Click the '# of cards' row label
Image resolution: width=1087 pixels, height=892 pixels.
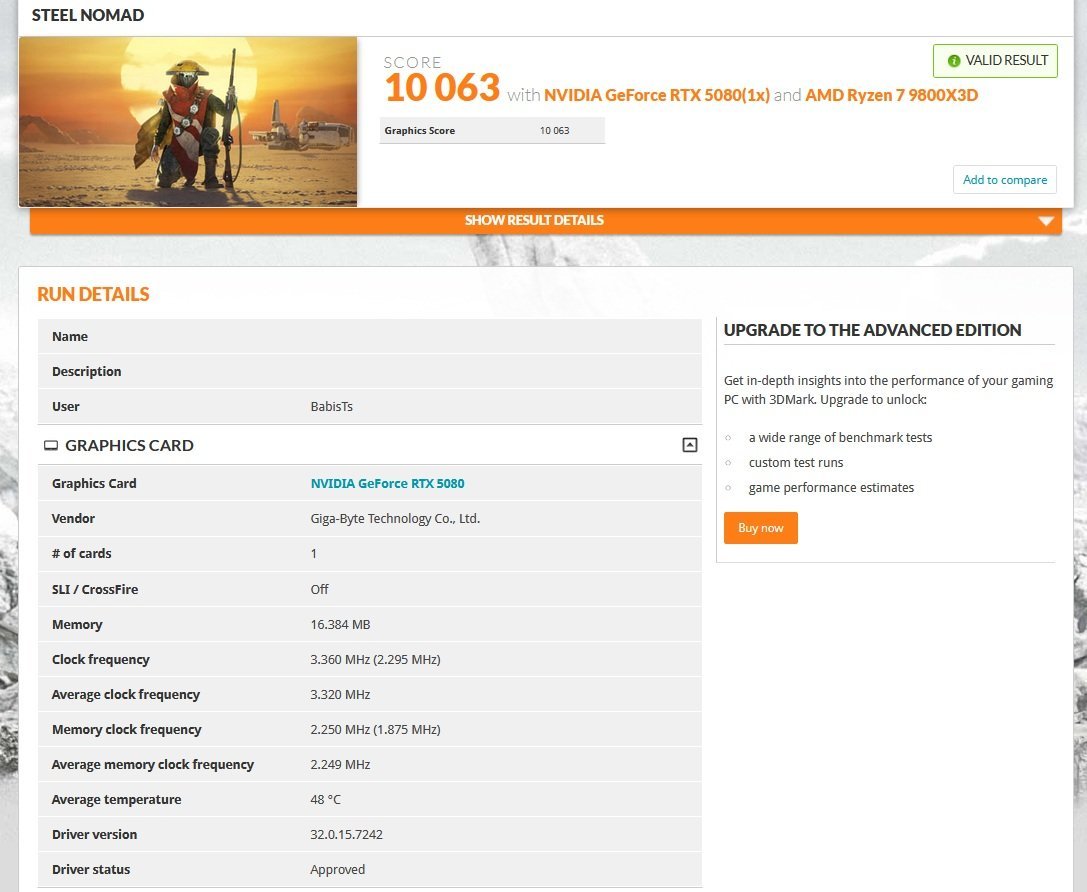tap(82, 553)
